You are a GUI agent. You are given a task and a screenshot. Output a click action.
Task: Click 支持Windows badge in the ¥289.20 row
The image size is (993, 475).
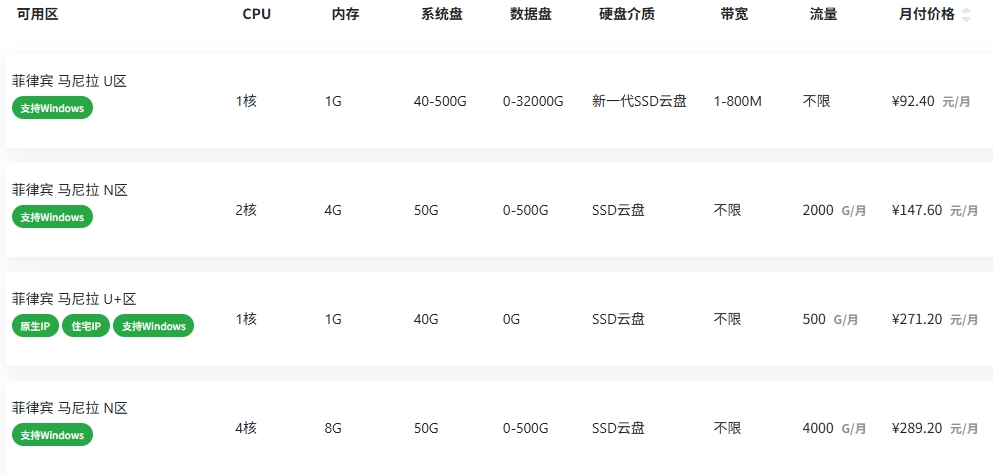52,435
